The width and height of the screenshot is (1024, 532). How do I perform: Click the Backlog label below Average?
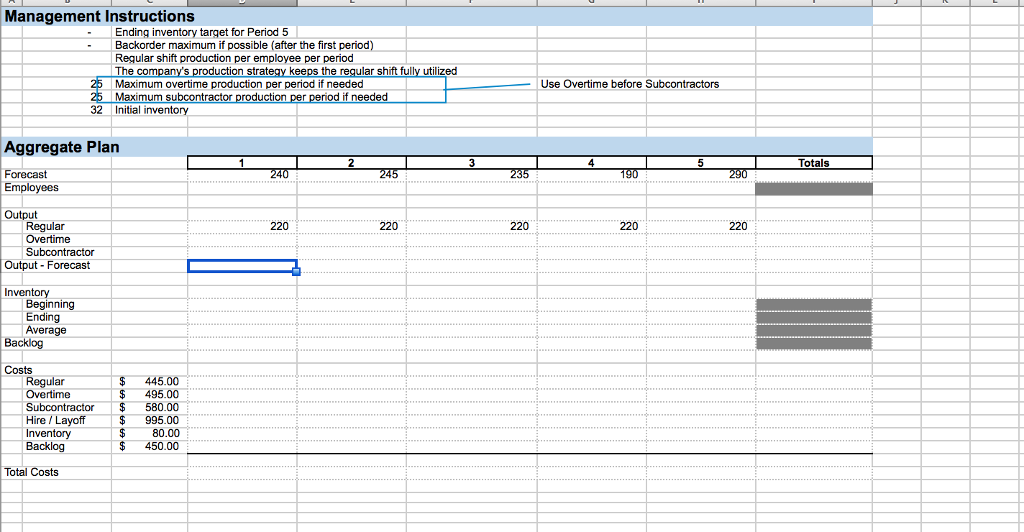tap(24, 343)
